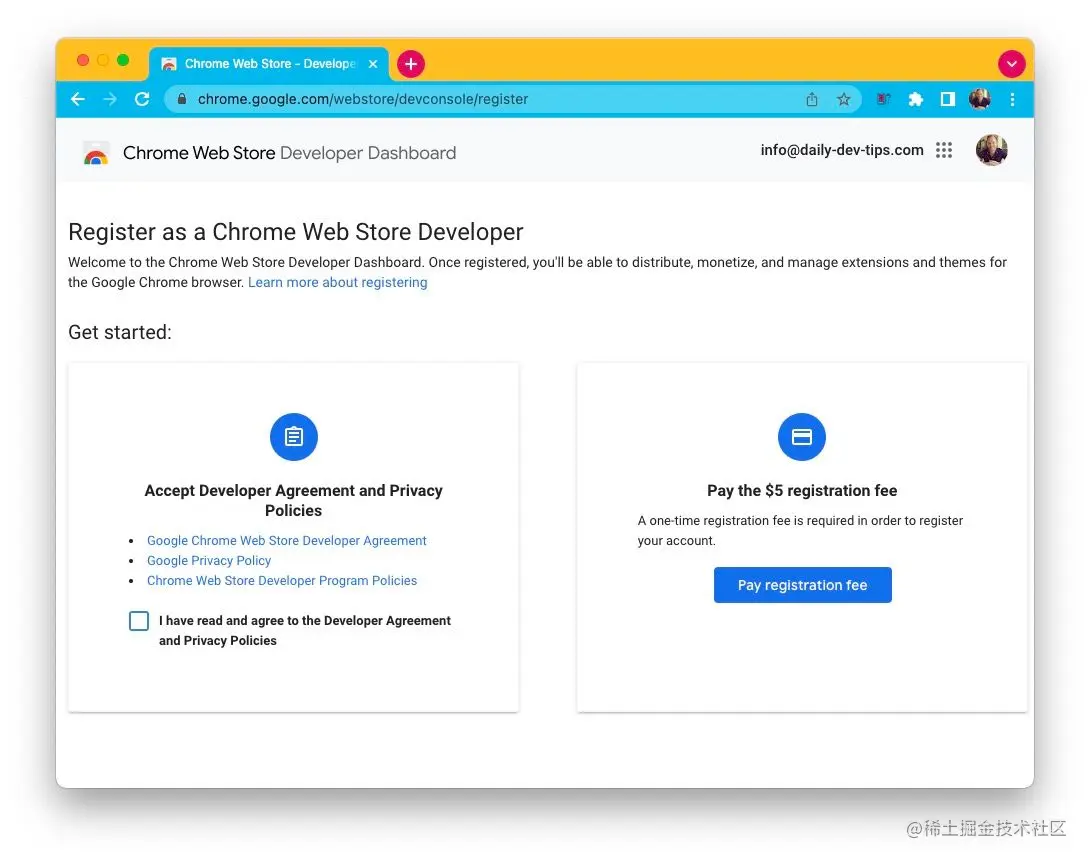Open the Google apps grid icon
The width and height of the screenshot is (1090, 862).
[943, 150]
